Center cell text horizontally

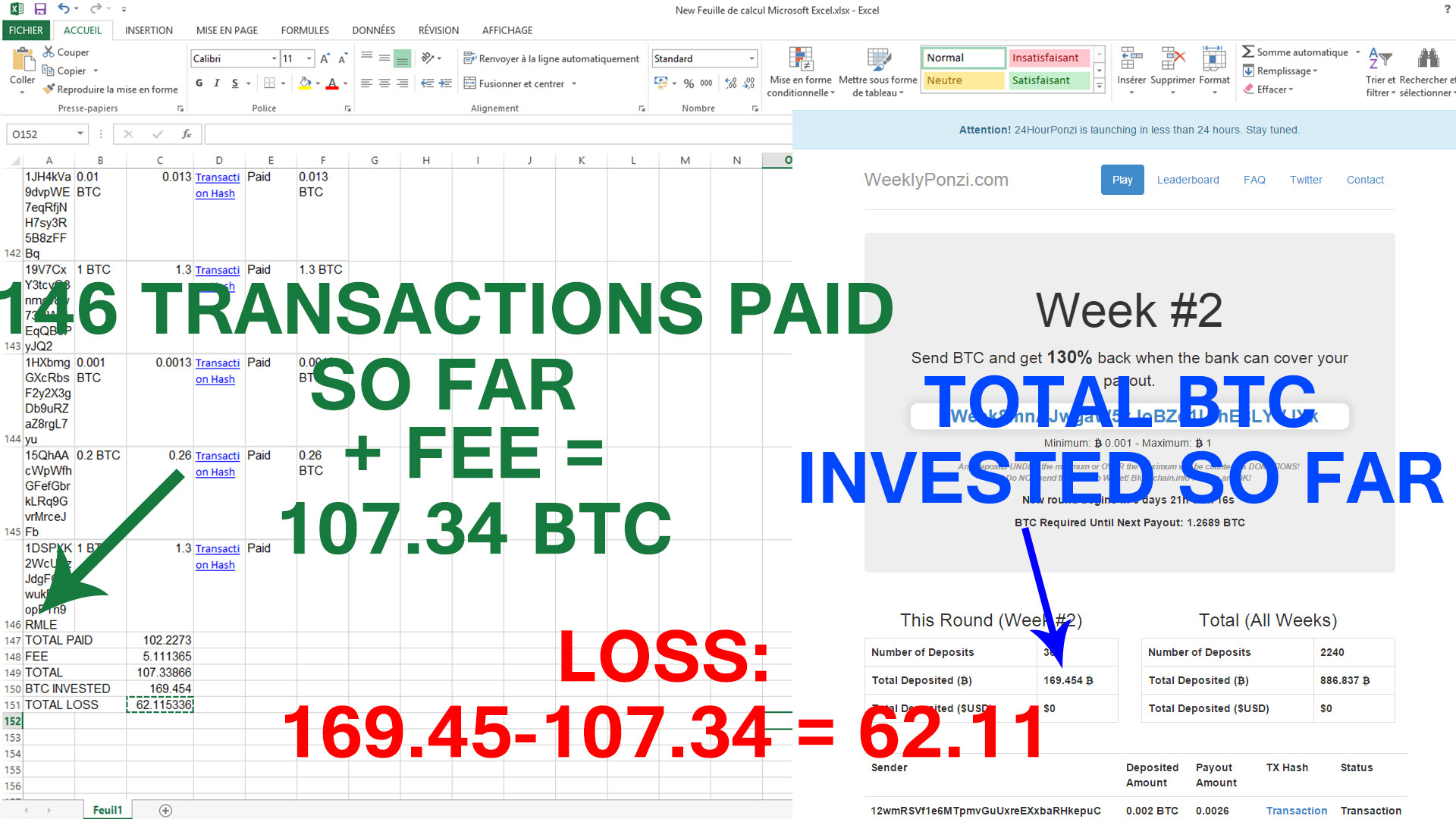tap(384, 83)
